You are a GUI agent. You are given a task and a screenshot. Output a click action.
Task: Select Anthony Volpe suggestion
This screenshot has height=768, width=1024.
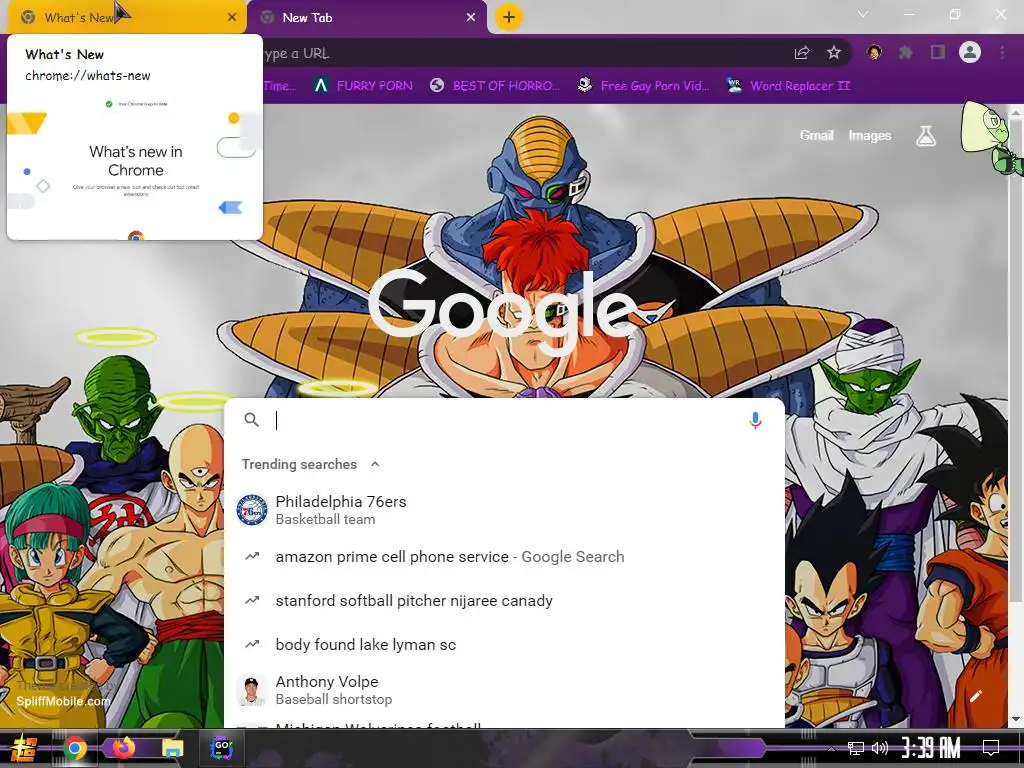point(504,690)
